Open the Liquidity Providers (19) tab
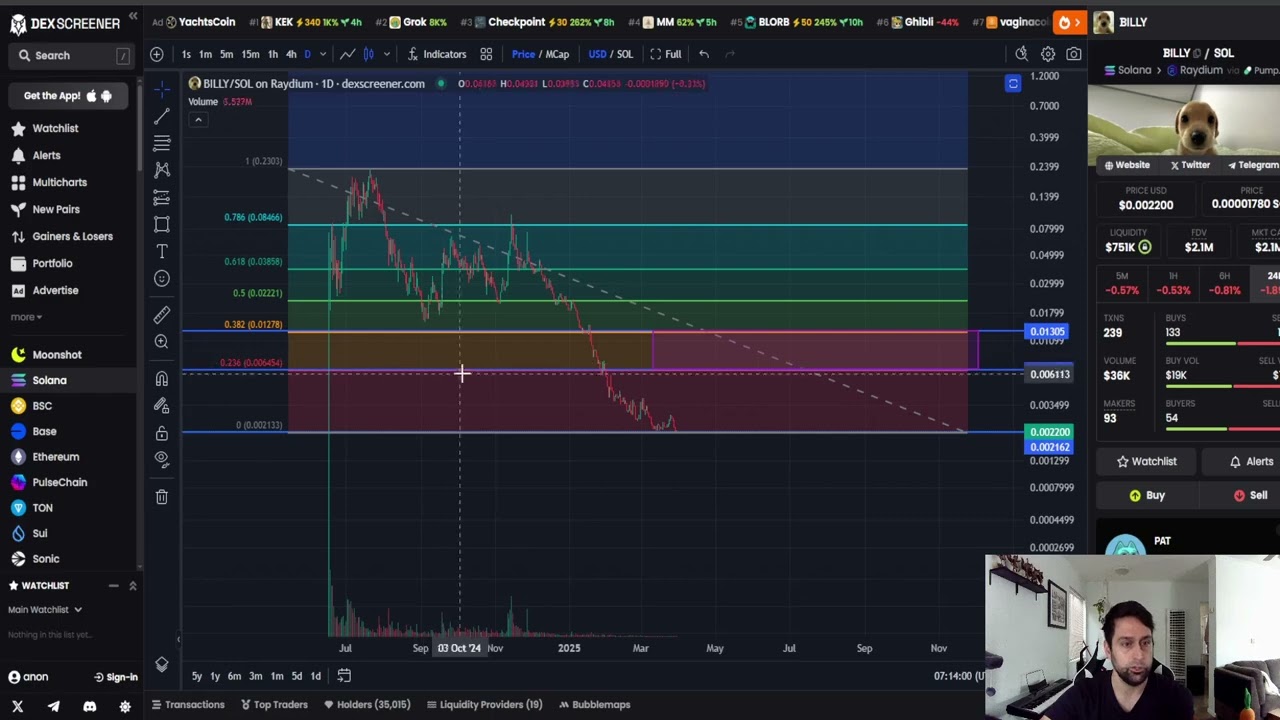The height and width of the screenshot is (720, 1280). [x=485, y=705]
